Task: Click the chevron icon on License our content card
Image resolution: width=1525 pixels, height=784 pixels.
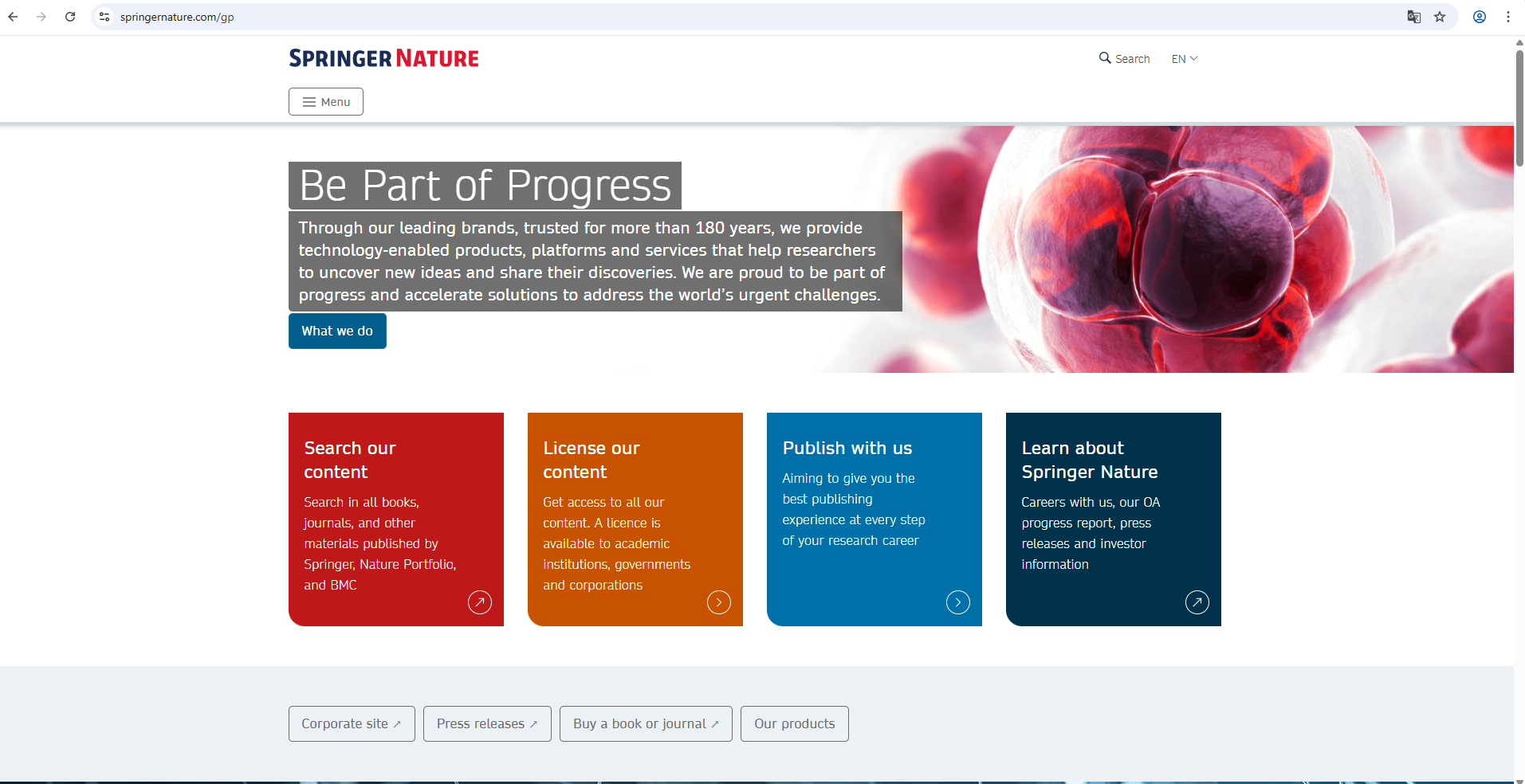Action: point(719,602)
